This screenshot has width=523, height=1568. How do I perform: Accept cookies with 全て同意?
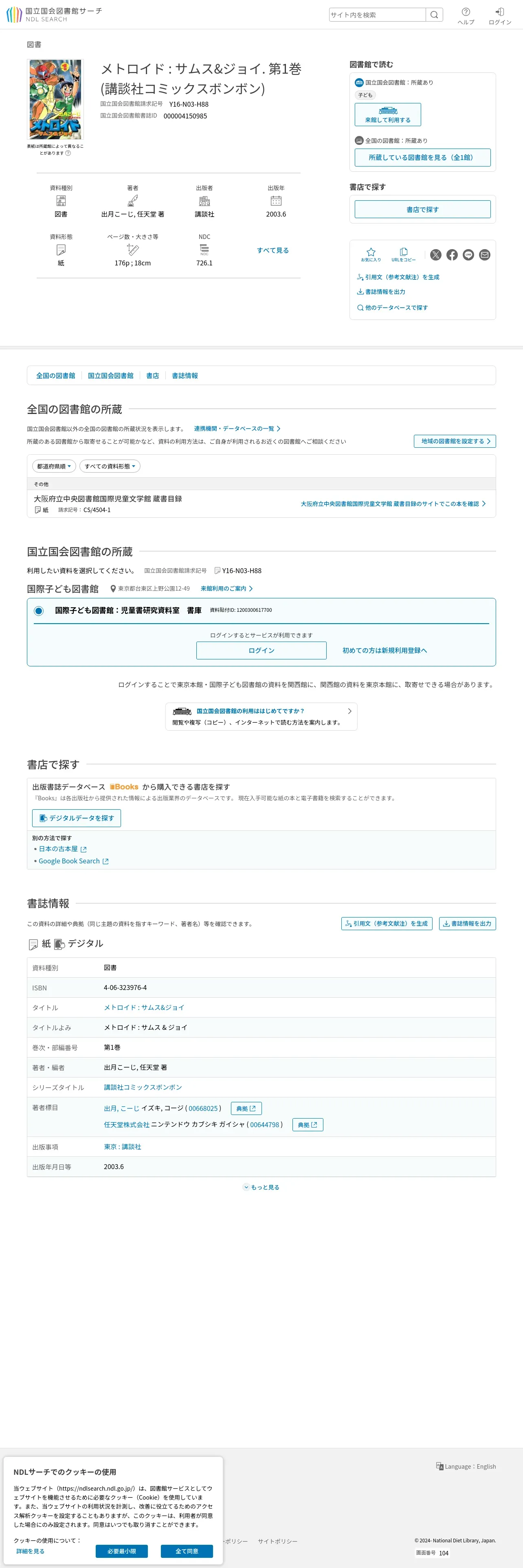[x=187, y=1551]
